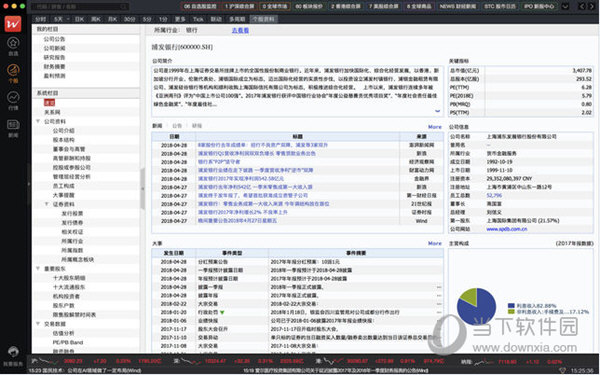Click the PE(TTM) value 6.28
600x375 pixels.
pos(586,87)
